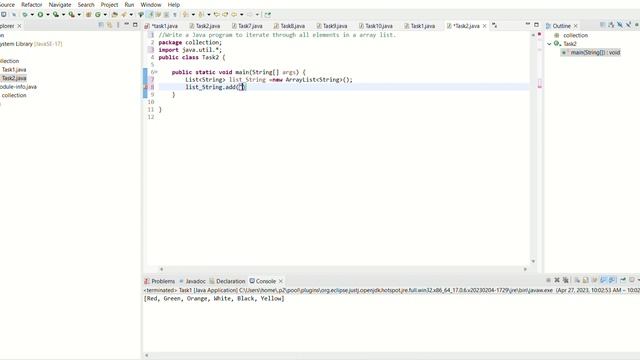Image resolution: width=640 pixels, height=360 pixels.
Task: Click the New Java Package icon
Action: (89, 15)
